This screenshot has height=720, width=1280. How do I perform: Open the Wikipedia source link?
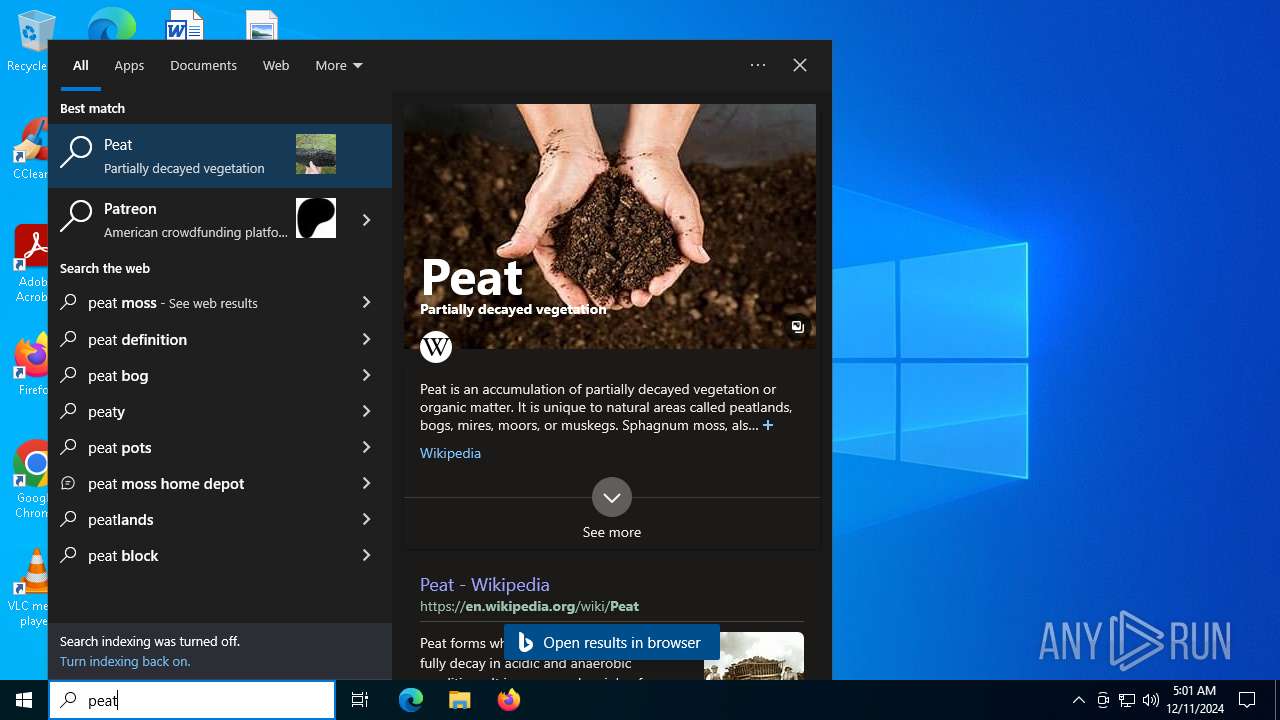450,453
